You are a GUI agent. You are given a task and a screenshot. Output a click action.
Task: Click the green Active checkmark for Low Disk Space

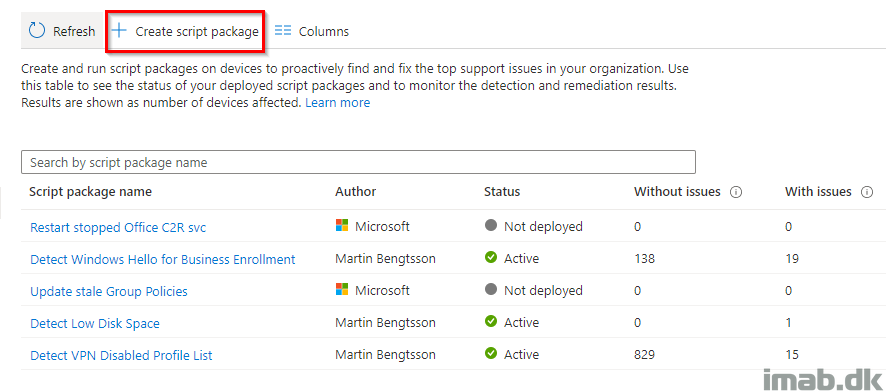(491, 321)
